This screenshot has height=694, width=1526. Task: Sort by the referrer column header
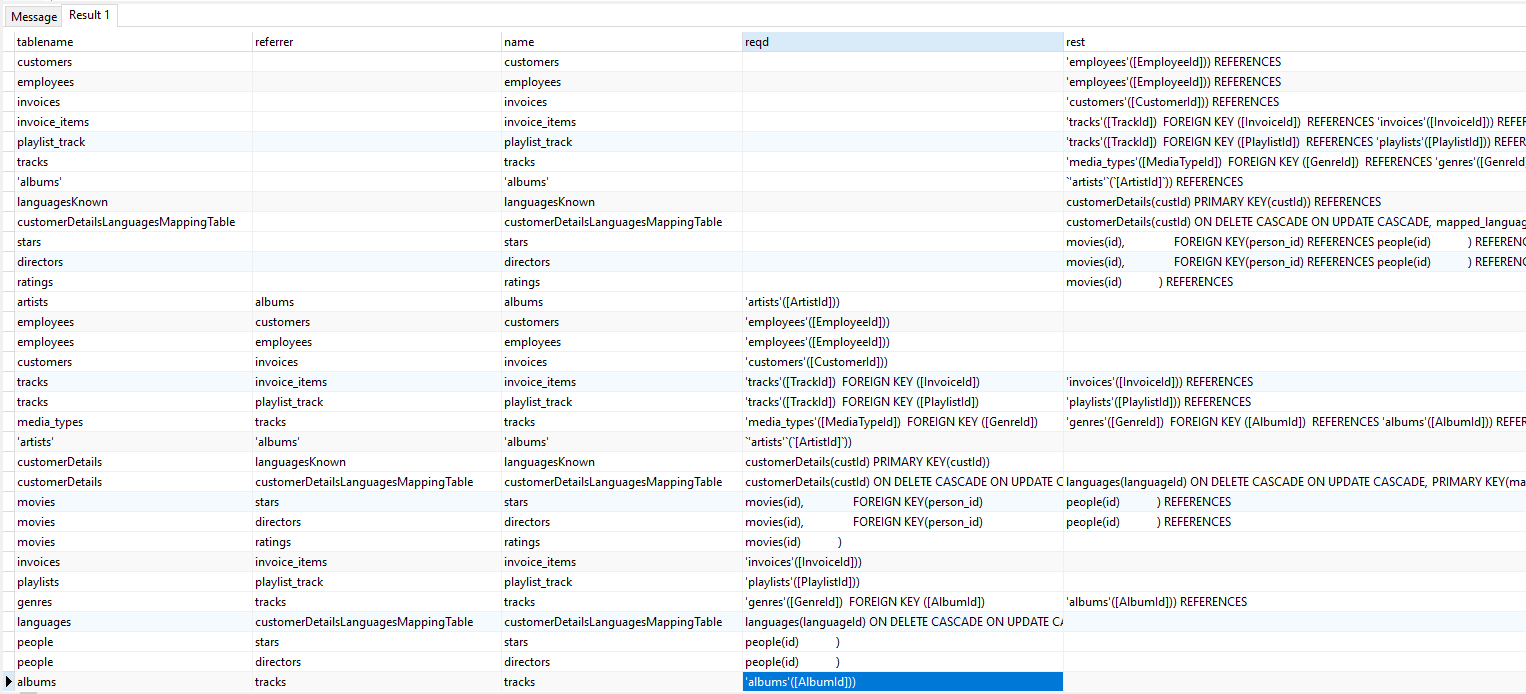[x=376, y=42]
